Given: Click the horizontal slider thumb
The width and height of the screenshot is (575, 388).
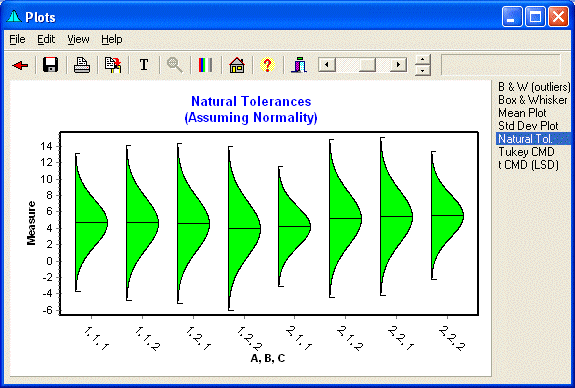Looking at the screenshot, I should [x=367, y=65].
